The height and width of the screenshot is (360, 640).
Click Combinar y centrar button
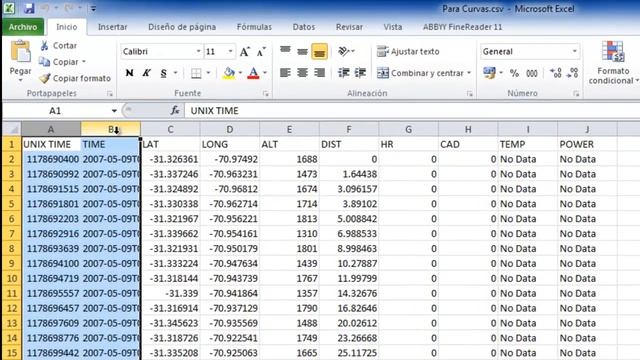(420, 73)
